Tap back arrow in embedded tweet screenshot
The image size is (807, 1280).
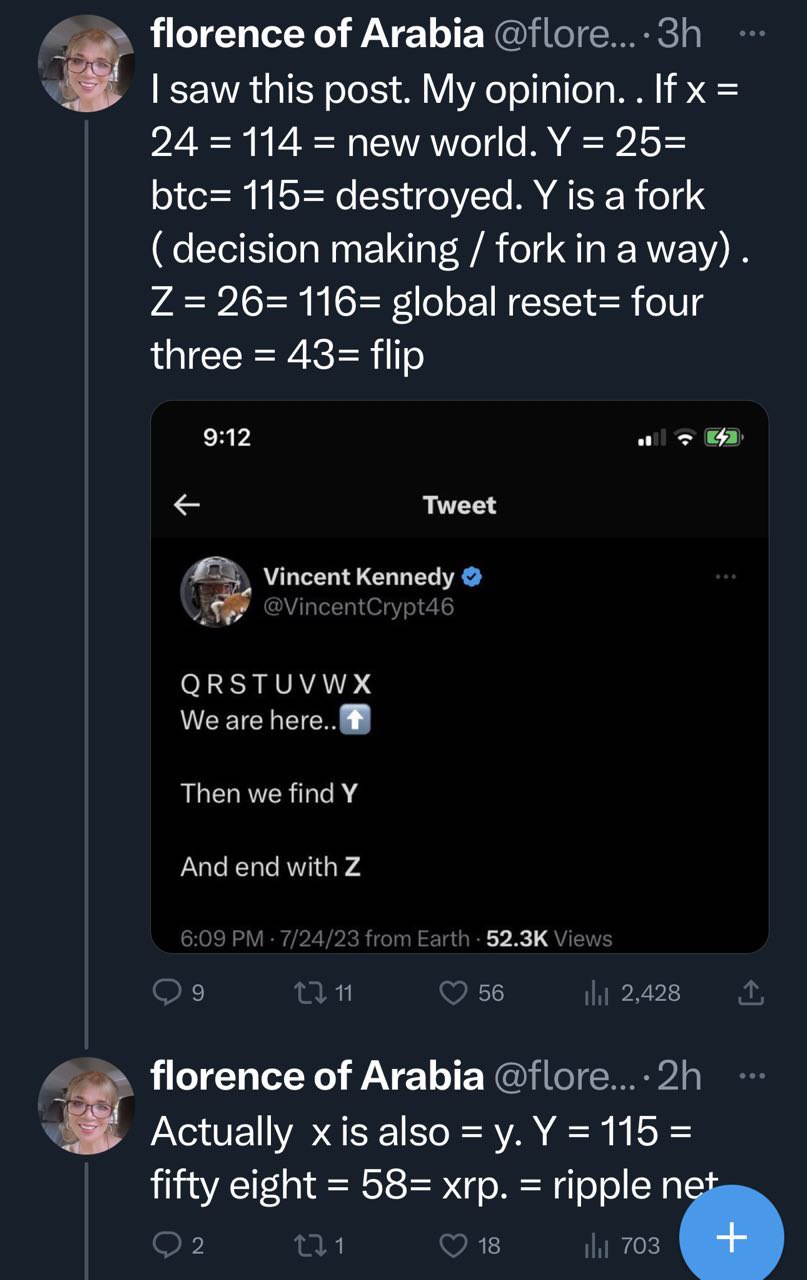(x=187, y=505)
